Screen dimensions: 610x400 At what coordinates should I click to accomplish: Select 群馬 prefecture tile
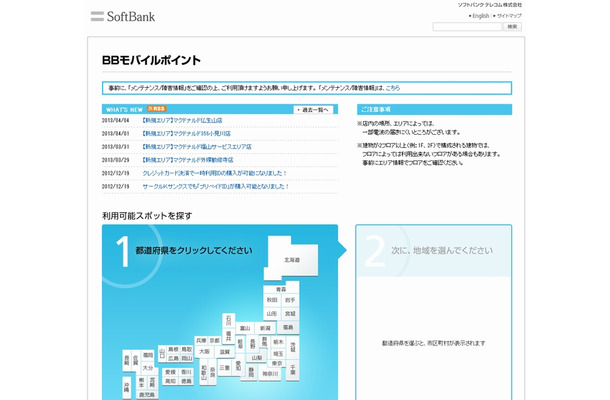click(265, 342)
